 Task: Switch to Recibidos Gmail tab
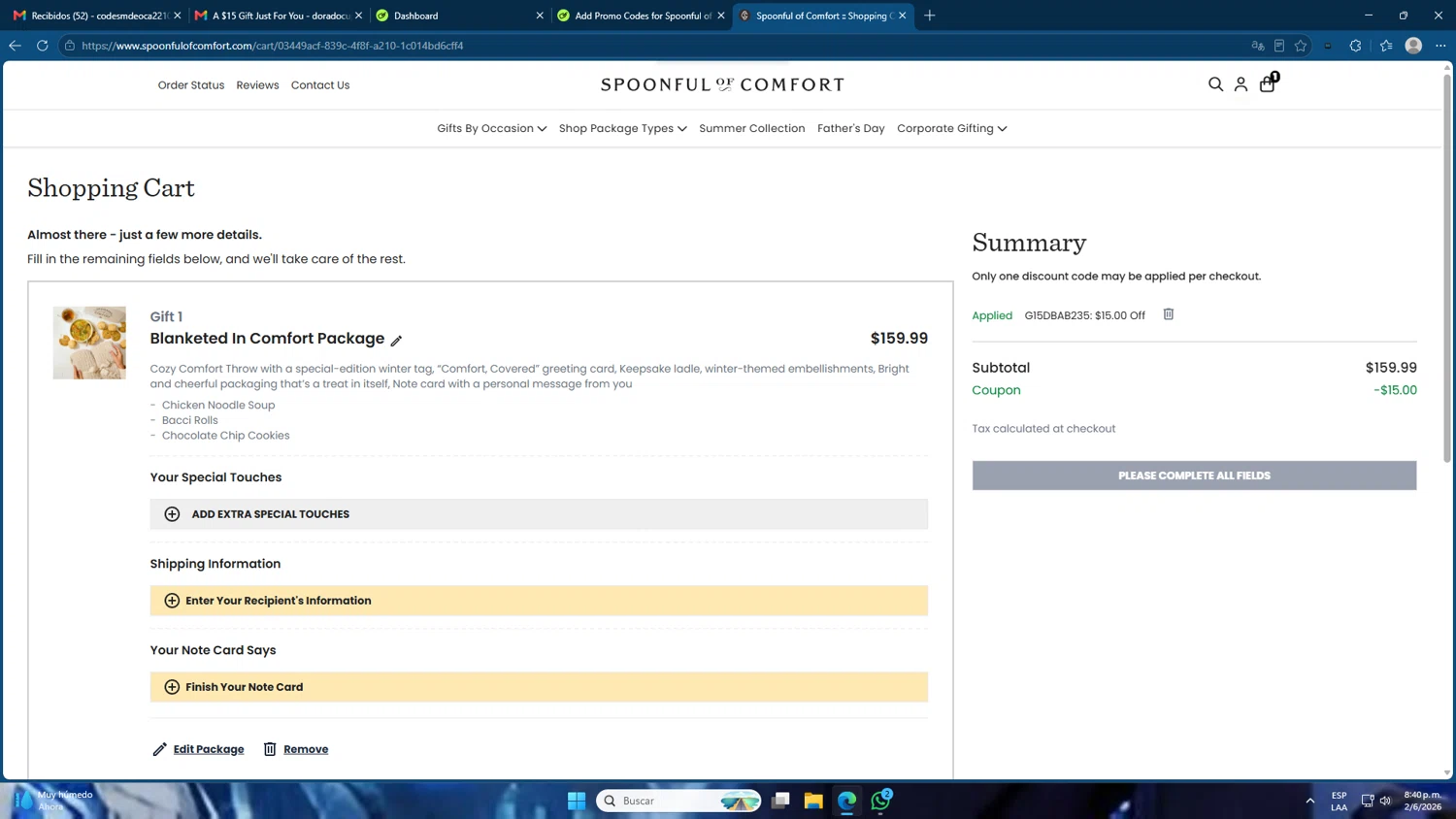click(x=97, y=16)
